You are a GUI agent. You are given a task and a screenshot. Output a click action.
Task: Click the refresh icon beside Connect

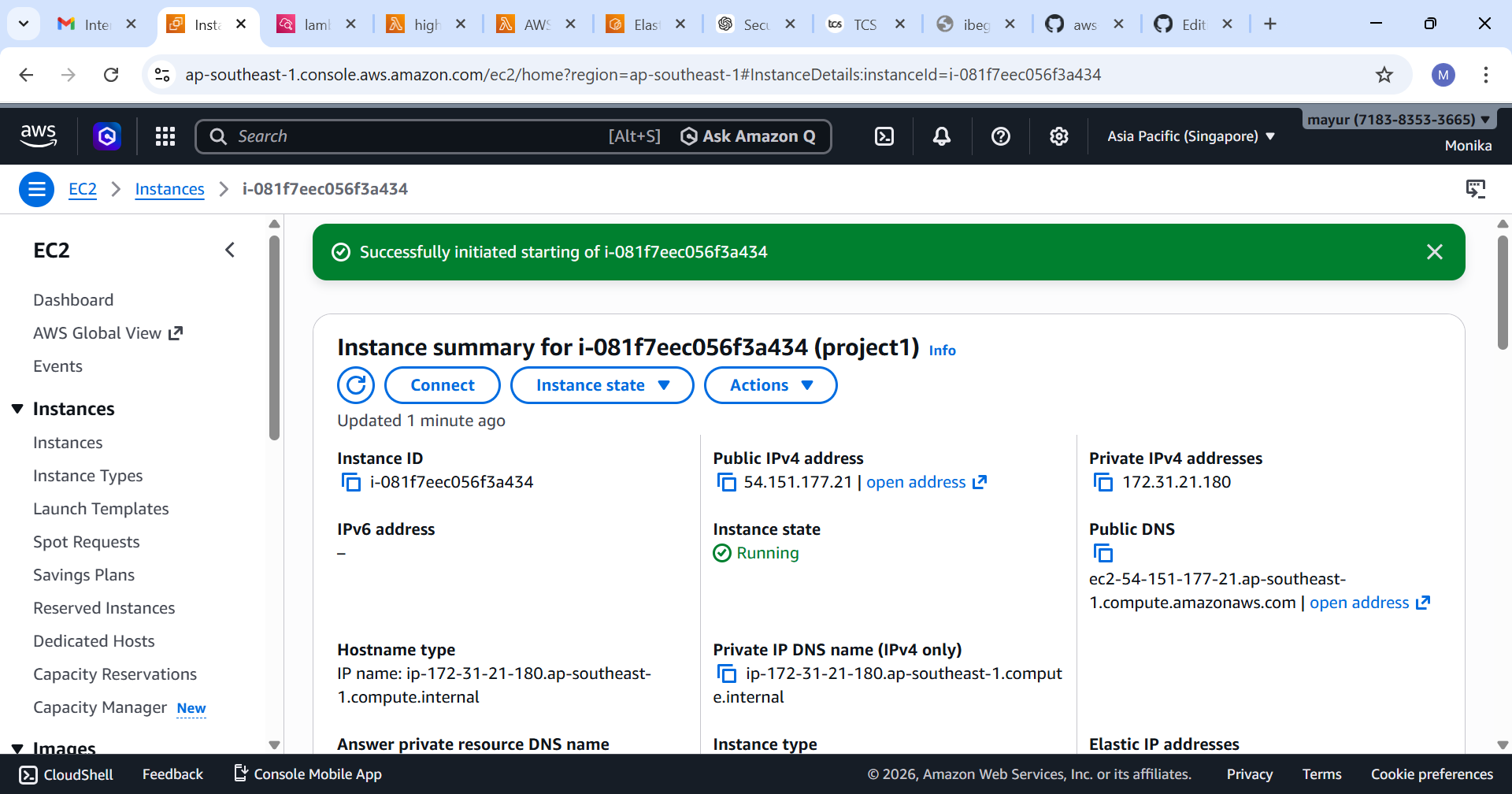point(355,385)
